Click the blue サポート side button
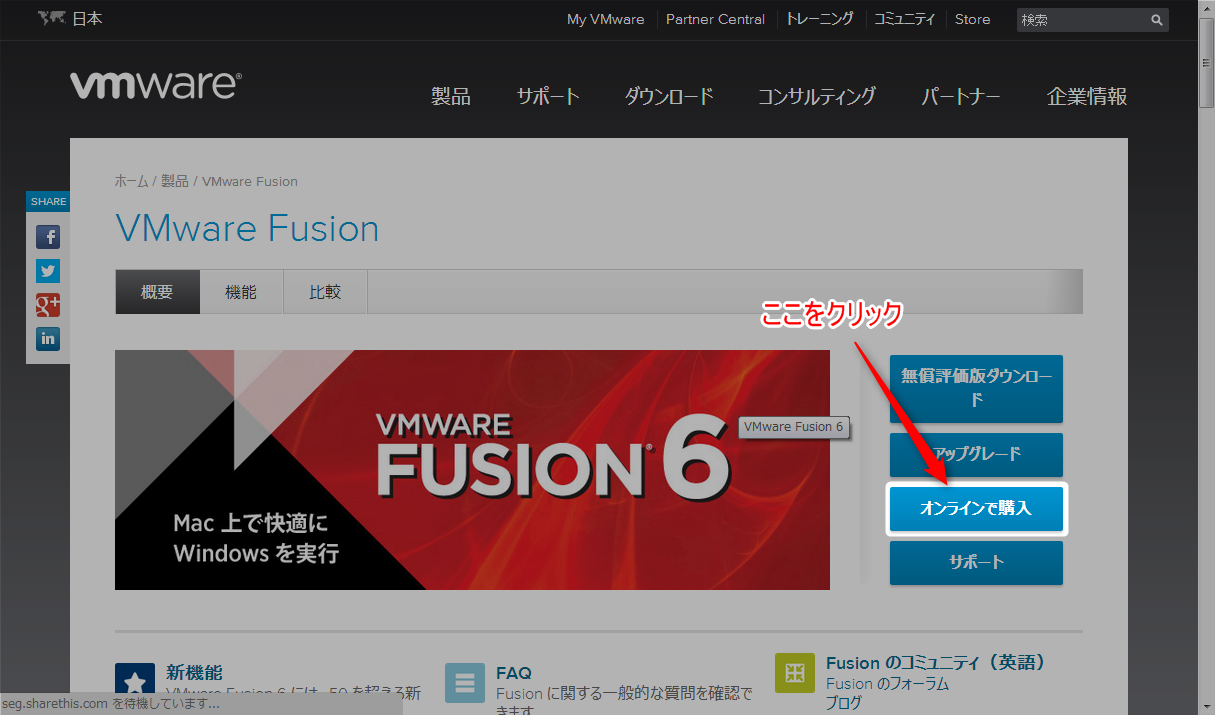This screenshot has height=715, width=1215. tap(976, 563)
